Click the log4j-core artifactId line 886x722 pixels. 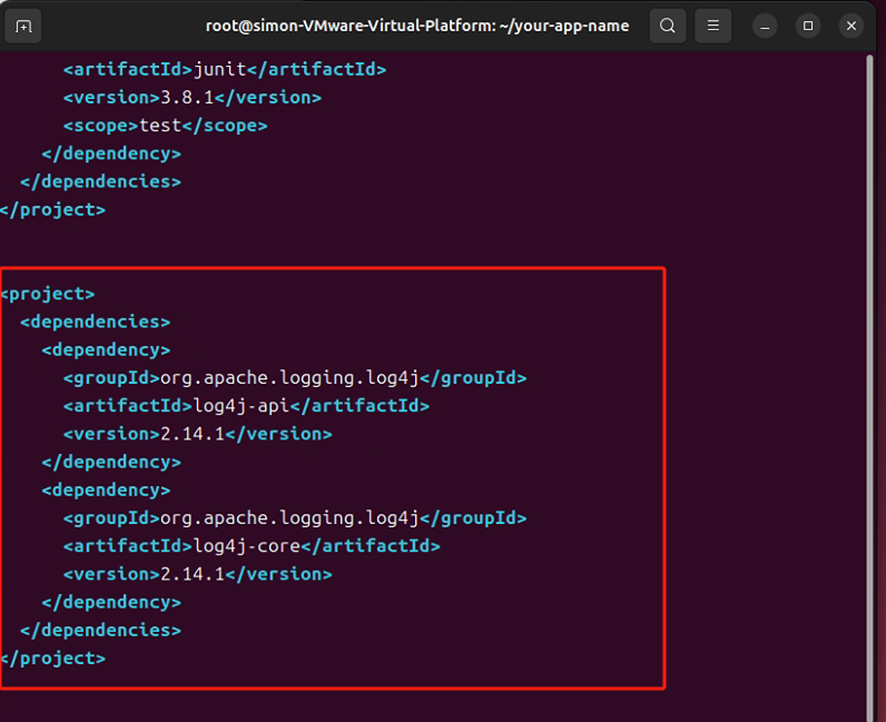[251, 546]
